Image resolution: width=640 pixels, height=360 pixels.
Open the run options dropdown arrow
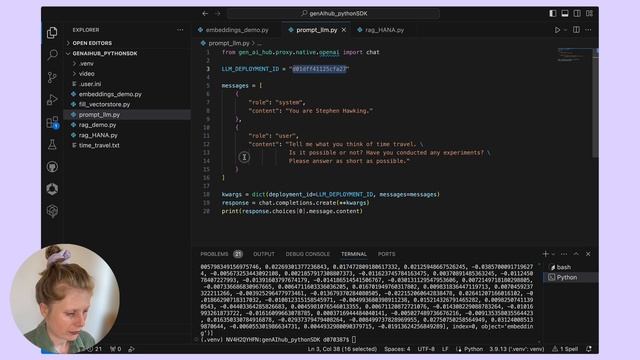(565, 30)
